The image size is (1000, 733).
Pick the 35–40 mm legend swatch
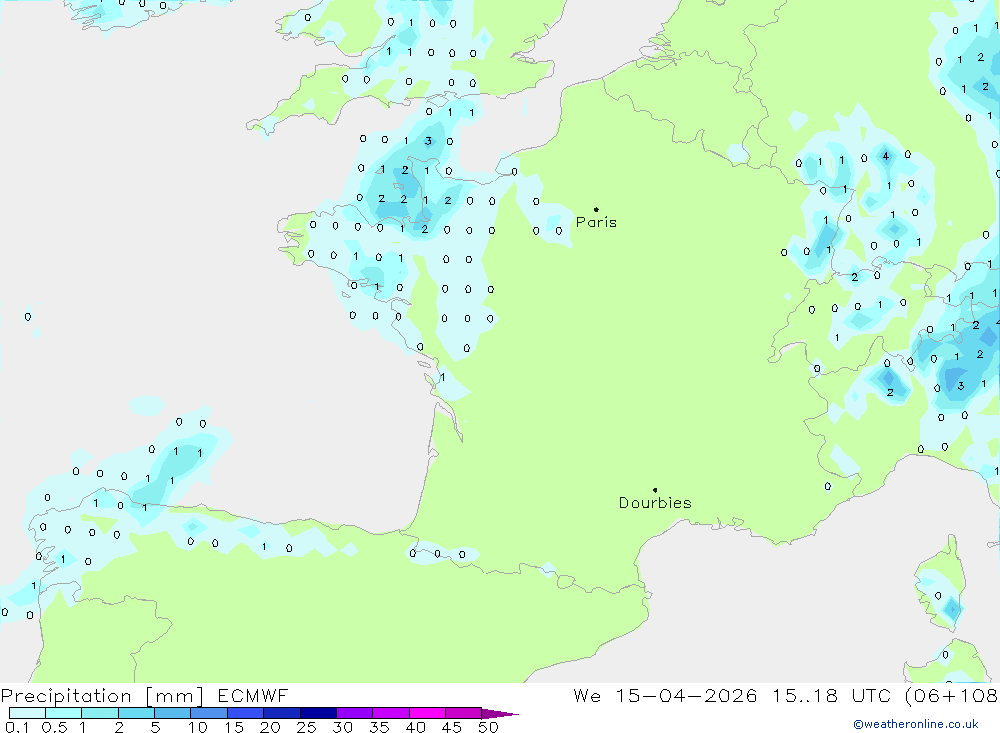[391, 713]
